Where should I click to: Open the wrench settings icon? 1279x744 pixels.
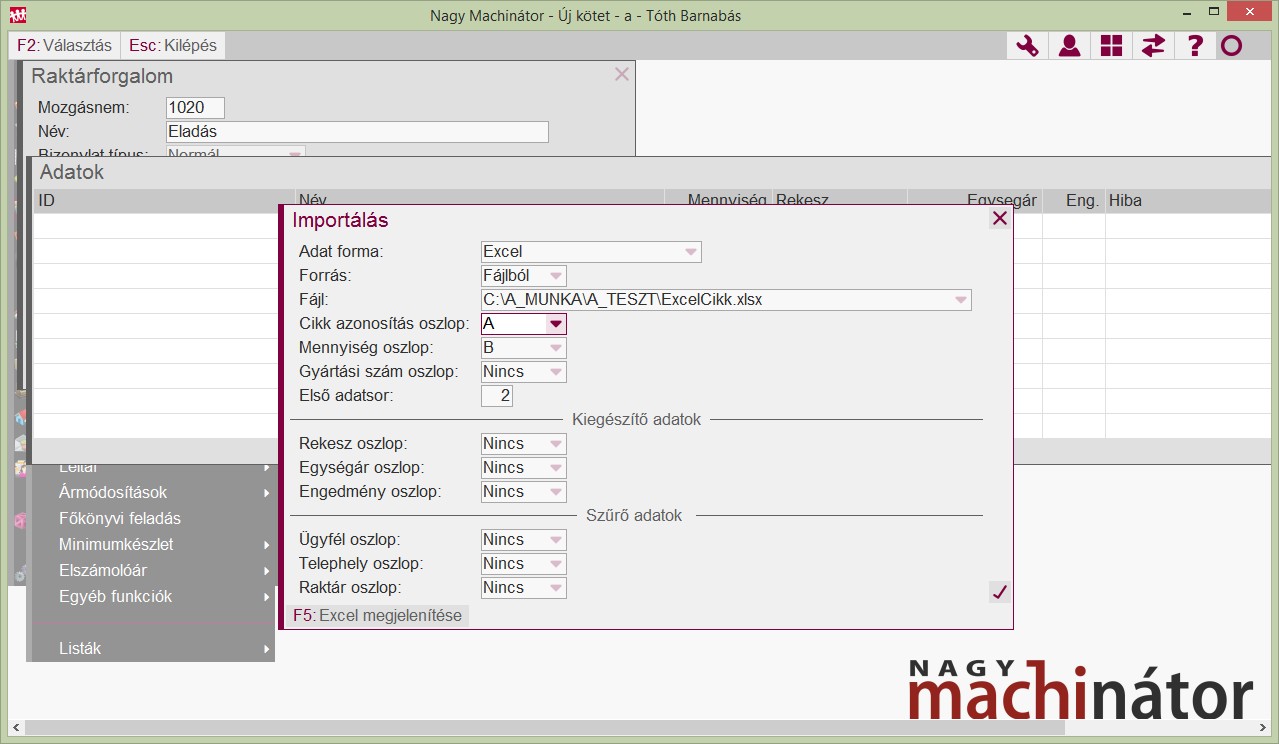pos(1027,46)
